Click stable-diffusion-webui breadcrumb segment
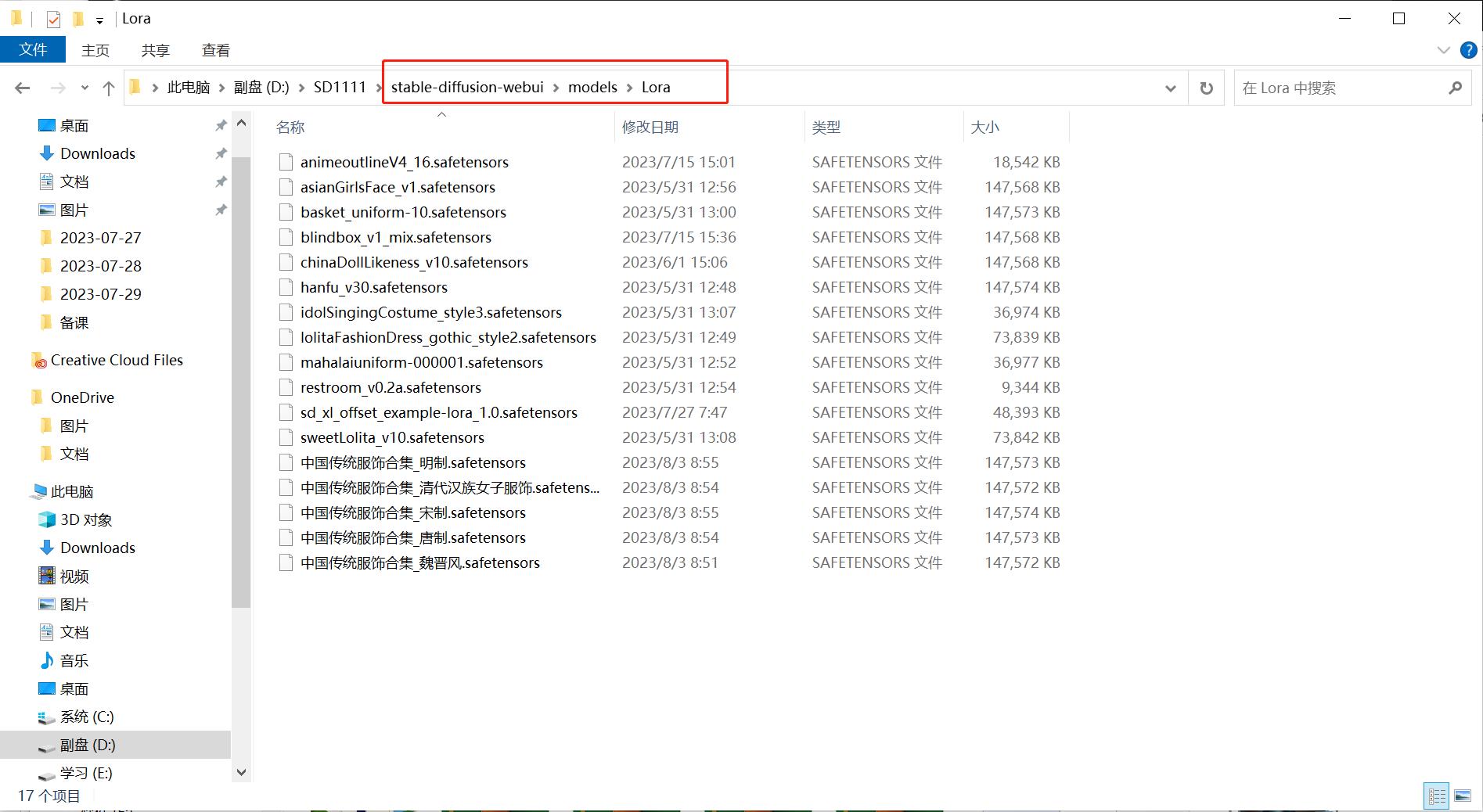1483x812 pixels. [467, 87]
